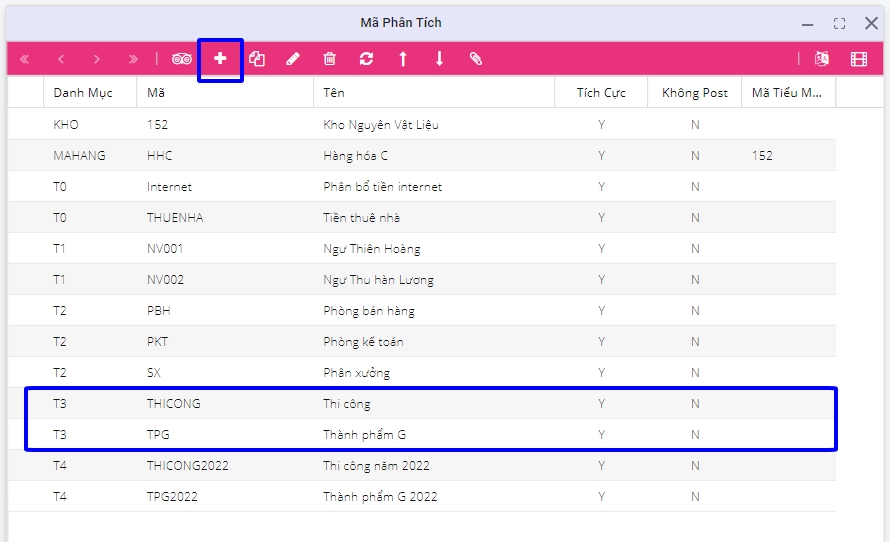This screenshot has width=890, height=542.
Task: Go to next record arrow
Action: tap(97, 59)
